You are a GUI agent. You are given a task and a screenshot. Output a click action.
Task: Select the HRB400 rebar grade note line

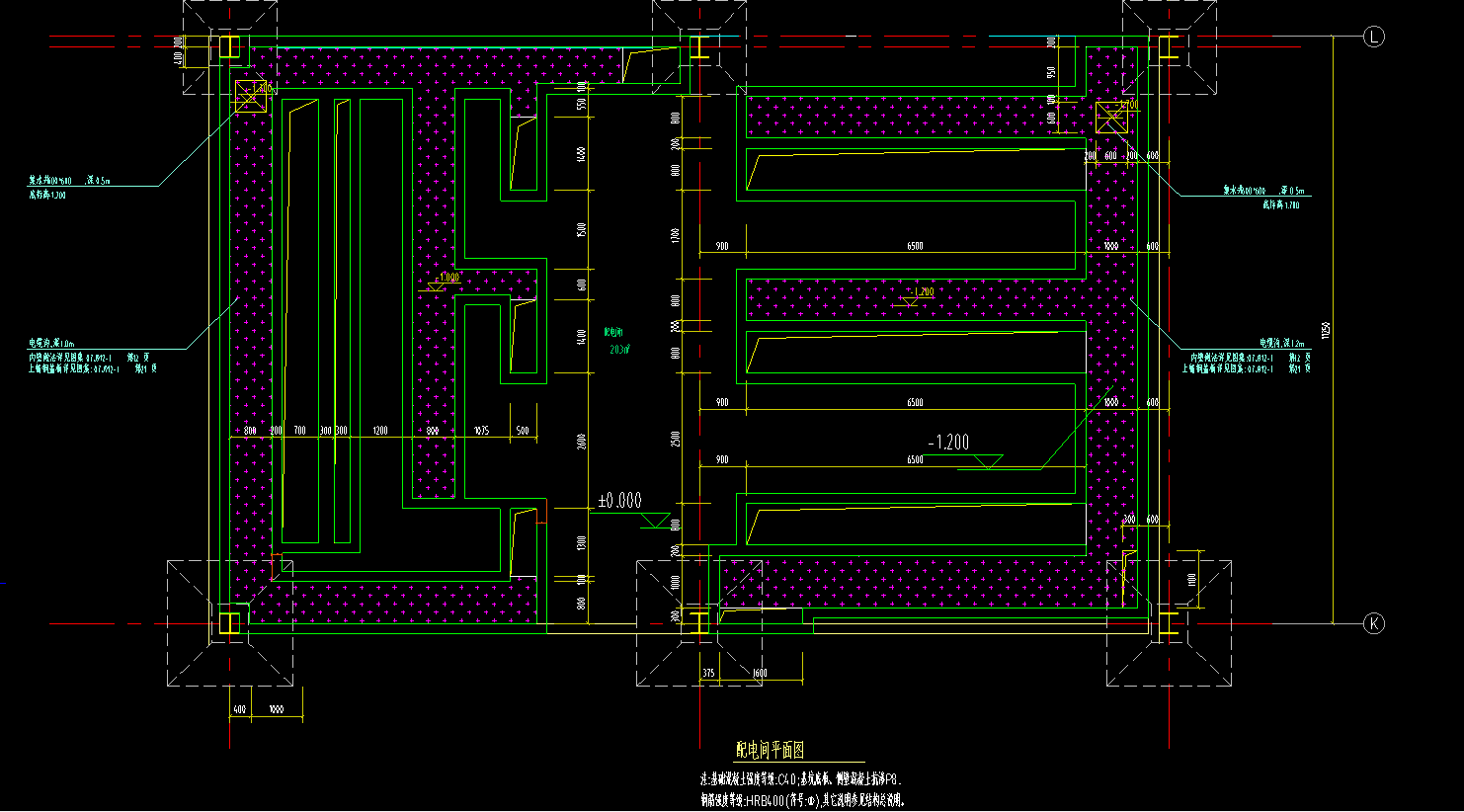pos(802,800)
